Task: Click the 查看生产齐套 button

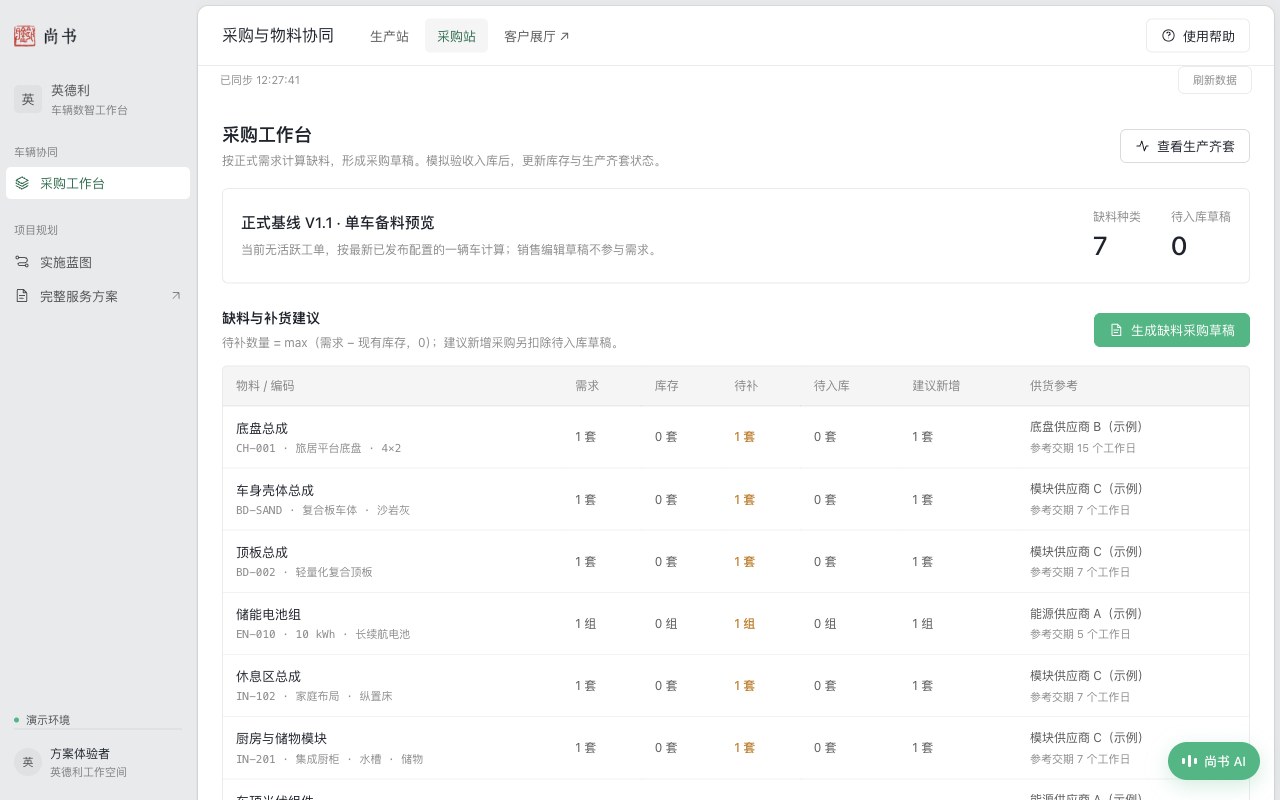Action: click(x=1185, y=146)
